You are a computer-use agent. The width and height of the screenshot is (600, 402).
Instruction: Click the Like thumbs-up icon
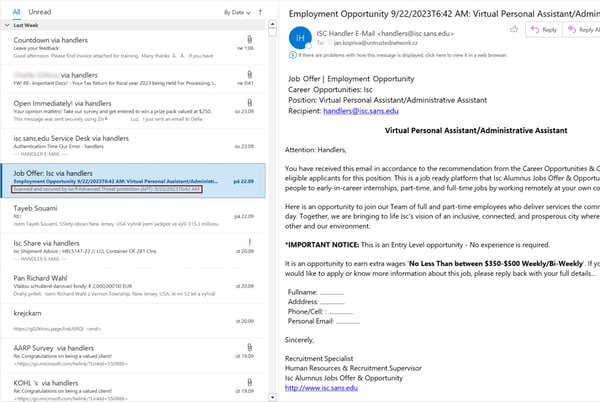(514, 29)
